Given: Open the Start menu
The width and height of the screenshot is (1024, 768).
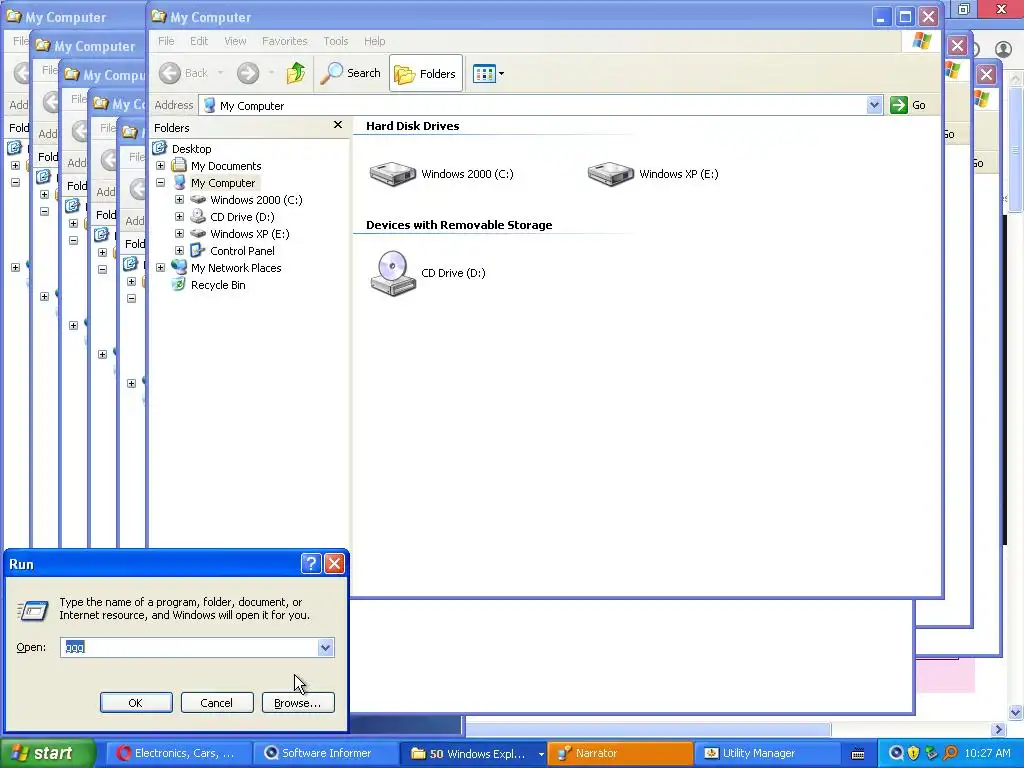Looking at the screenshot, I should (x=46, y=753).
